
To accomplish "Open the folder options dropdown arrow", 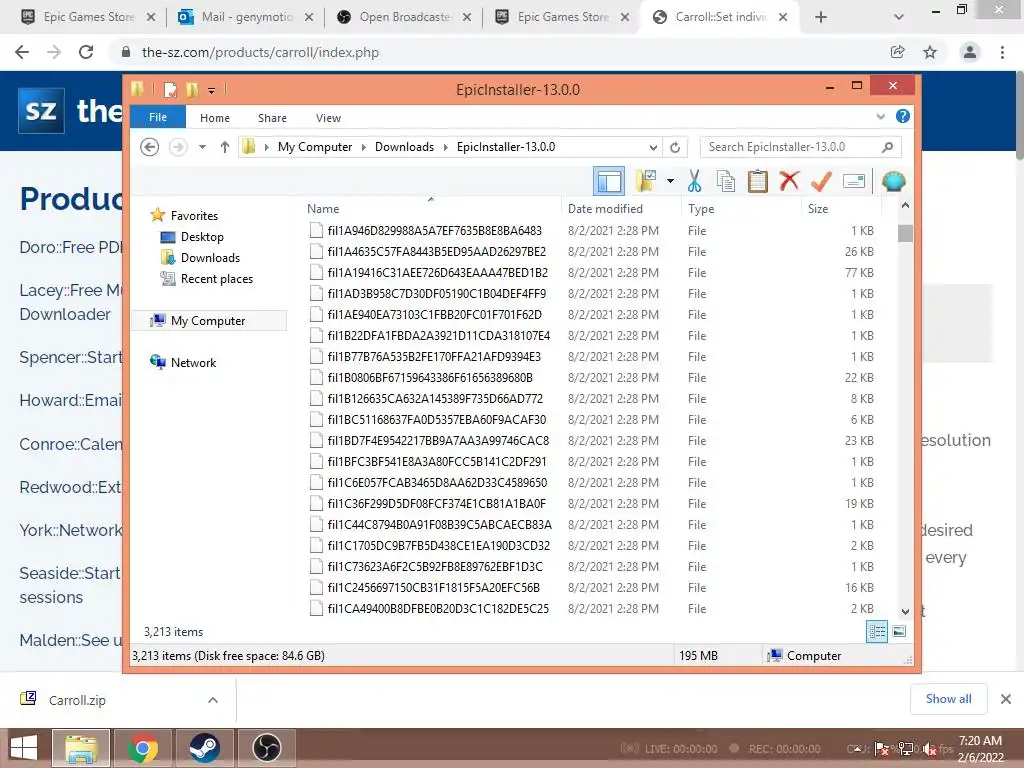I will click(670, 181).
